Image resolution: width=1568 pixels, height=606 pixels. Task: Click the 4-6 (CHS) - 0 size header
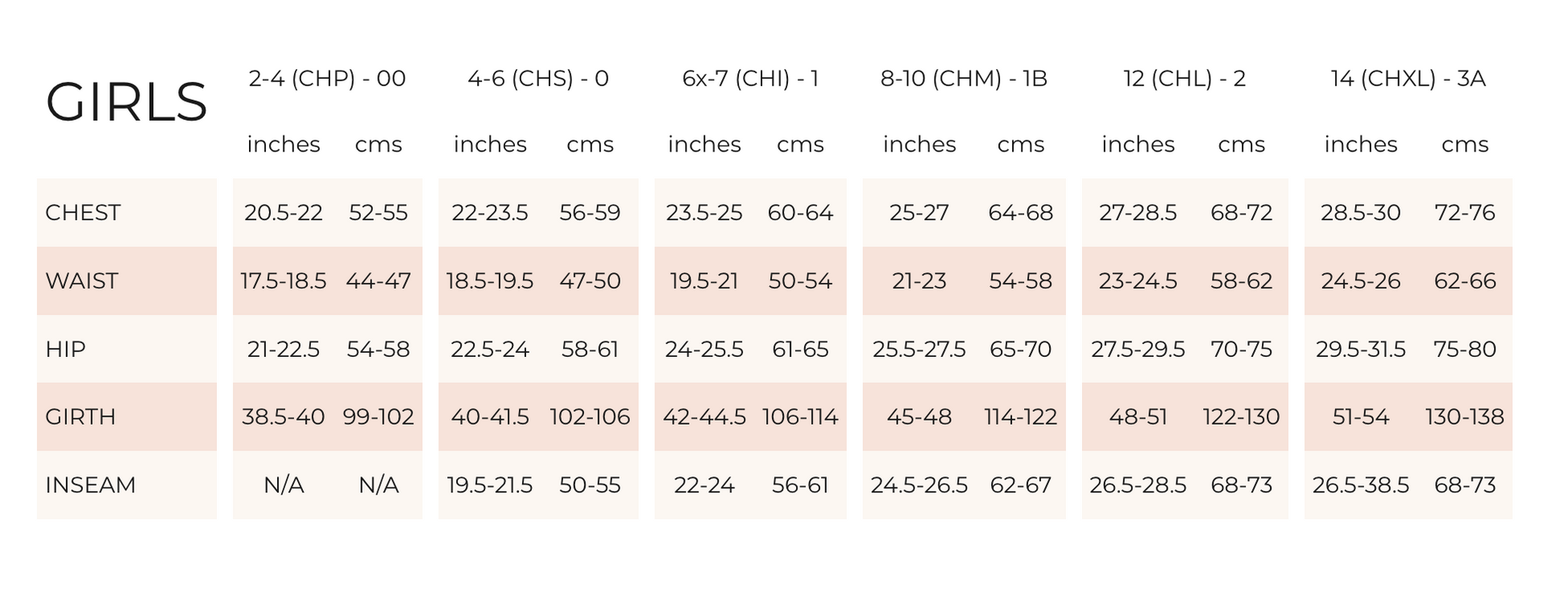[538, 78]
